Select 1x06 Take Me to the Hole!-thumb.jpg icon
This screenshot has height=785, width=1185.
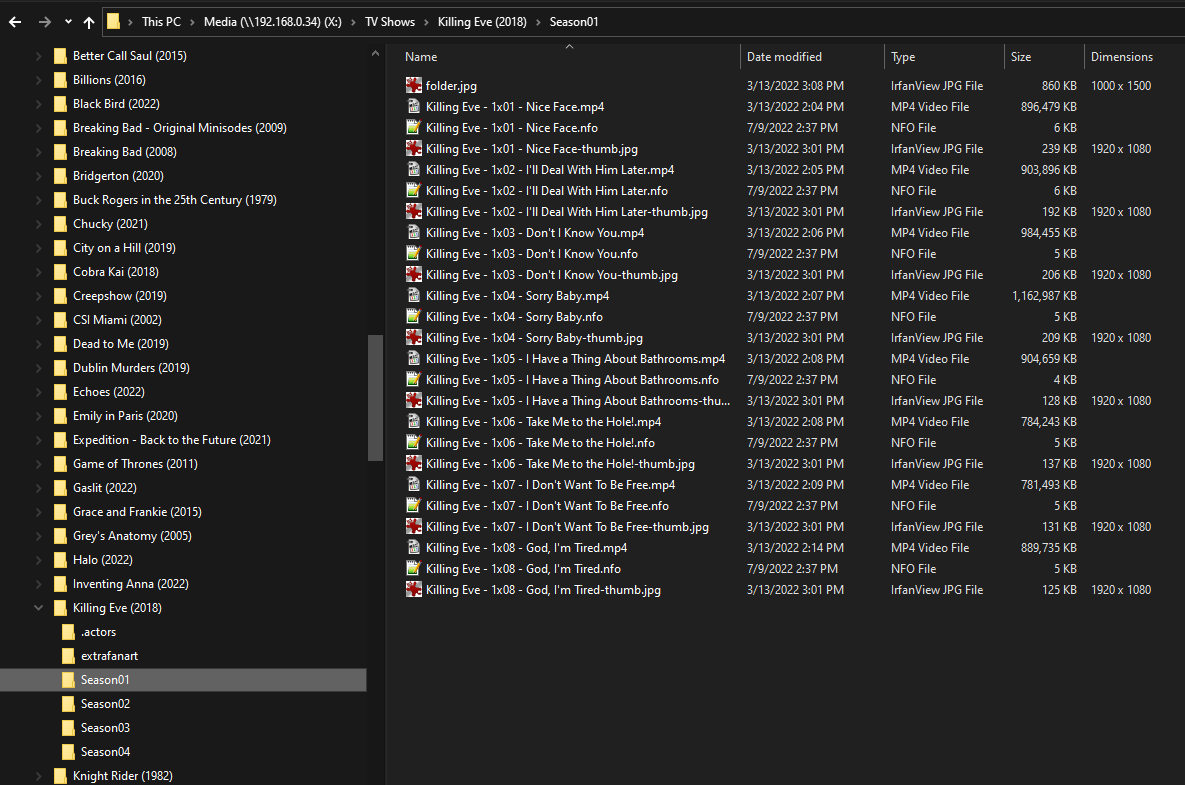pos(413,463)
